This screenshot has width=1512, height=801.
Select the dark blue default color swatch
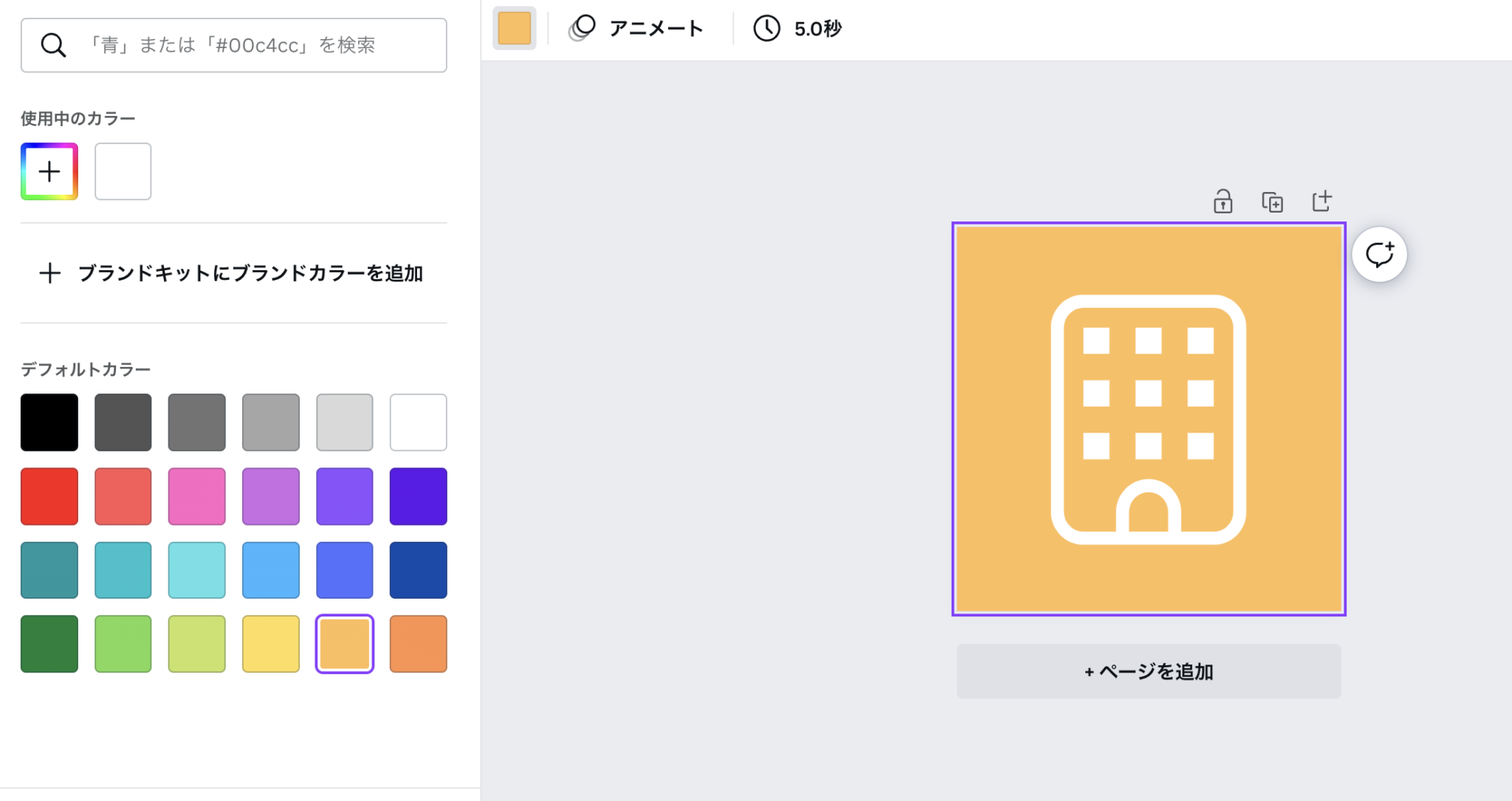point(418,569)
